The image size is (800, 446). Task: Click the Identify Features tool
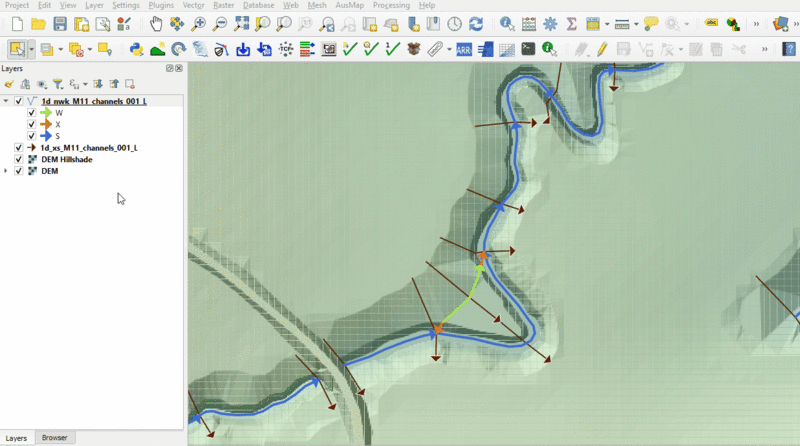(507, 23)
